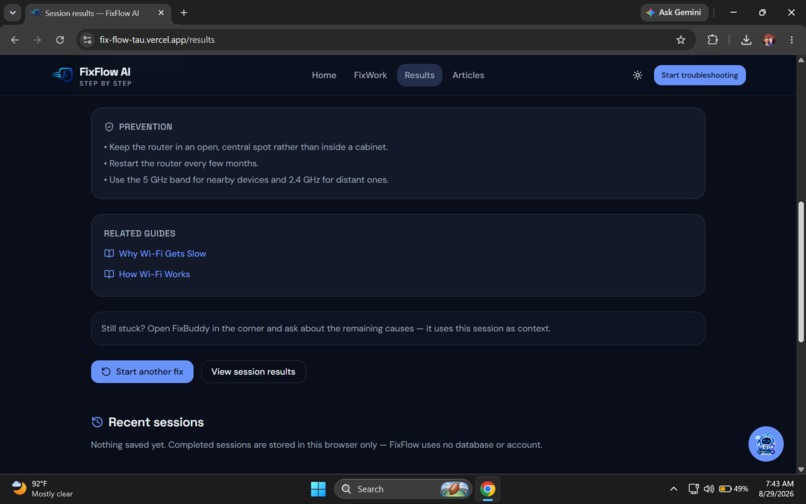This screenshot has height=504, width=806.
Task: Click 'Keep the router in an open, central spot' text
Action: point(190,147)
